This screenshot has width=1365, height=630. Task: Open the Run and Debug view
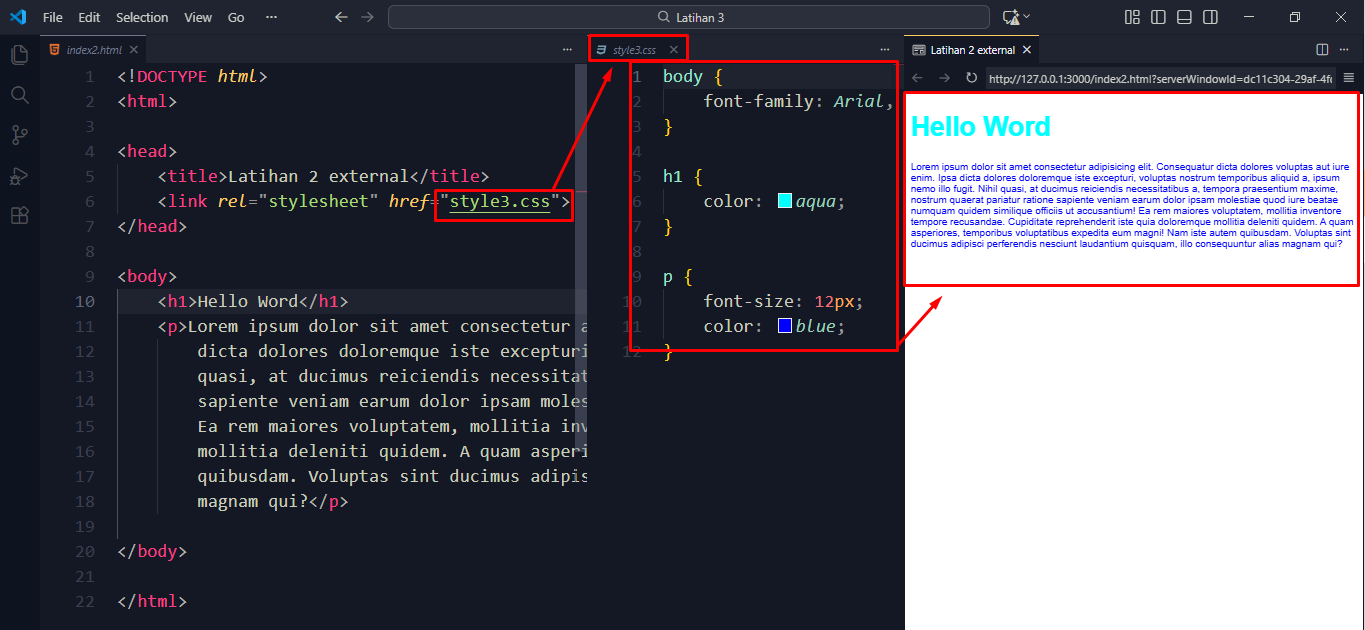coord(19,176)
